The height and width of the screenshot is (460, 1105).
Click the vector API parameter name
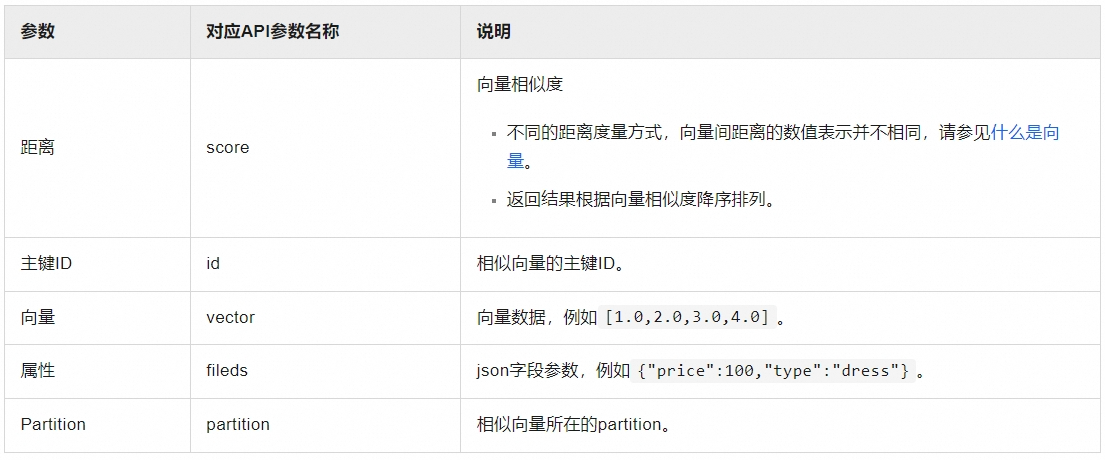(230, 317)
